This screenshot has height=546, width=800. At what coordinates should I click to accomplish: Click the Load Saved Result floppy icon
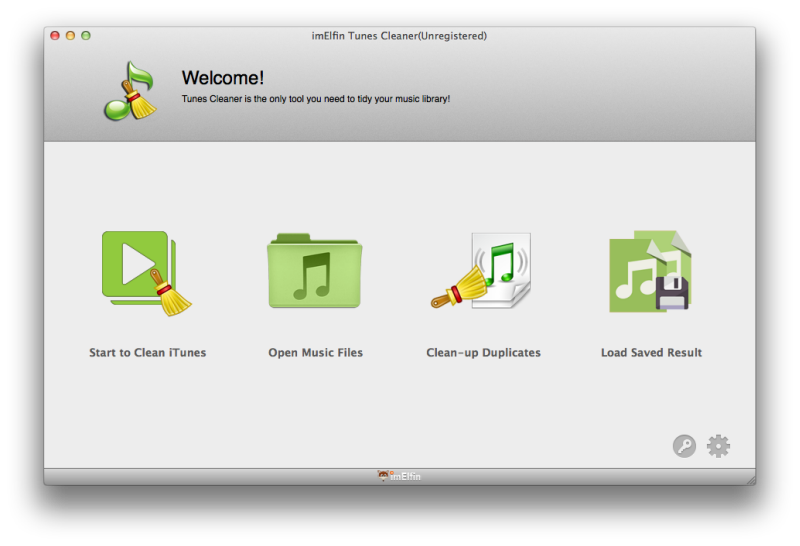pos(650,271)
